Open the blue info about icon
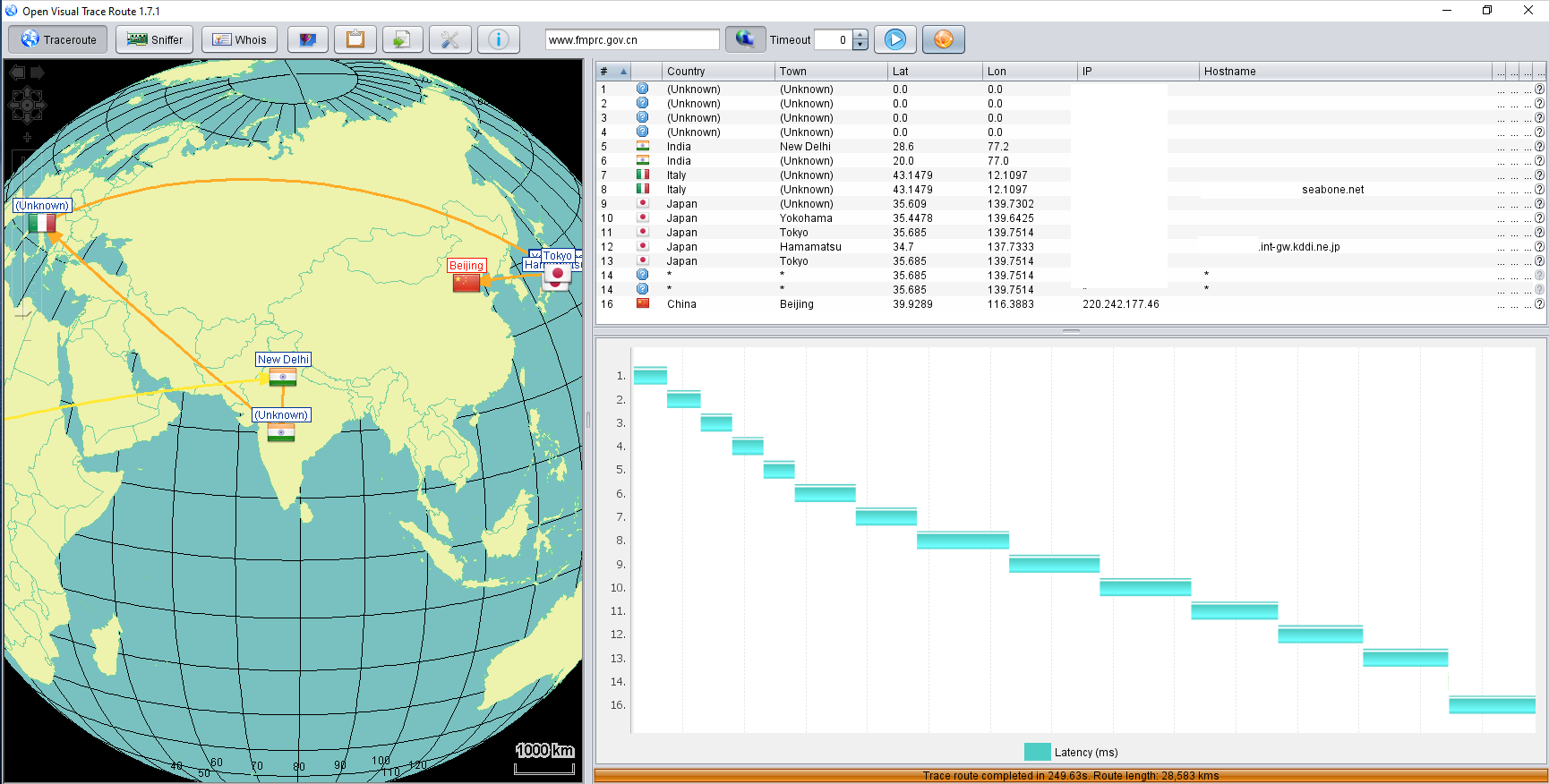The width and height of the screenshot is (1549, 784). click(498, 39)
